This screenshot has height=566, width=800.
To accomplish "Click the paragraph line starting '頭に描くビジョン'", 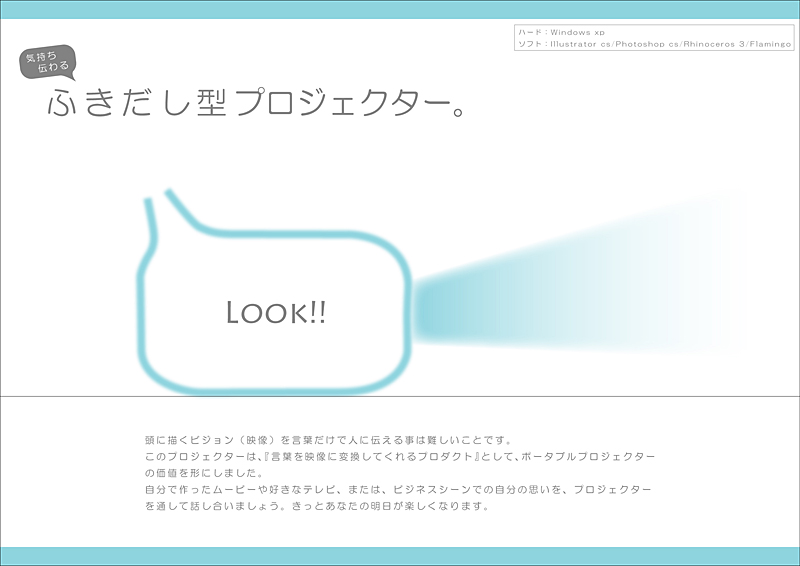I will (329, 439).
